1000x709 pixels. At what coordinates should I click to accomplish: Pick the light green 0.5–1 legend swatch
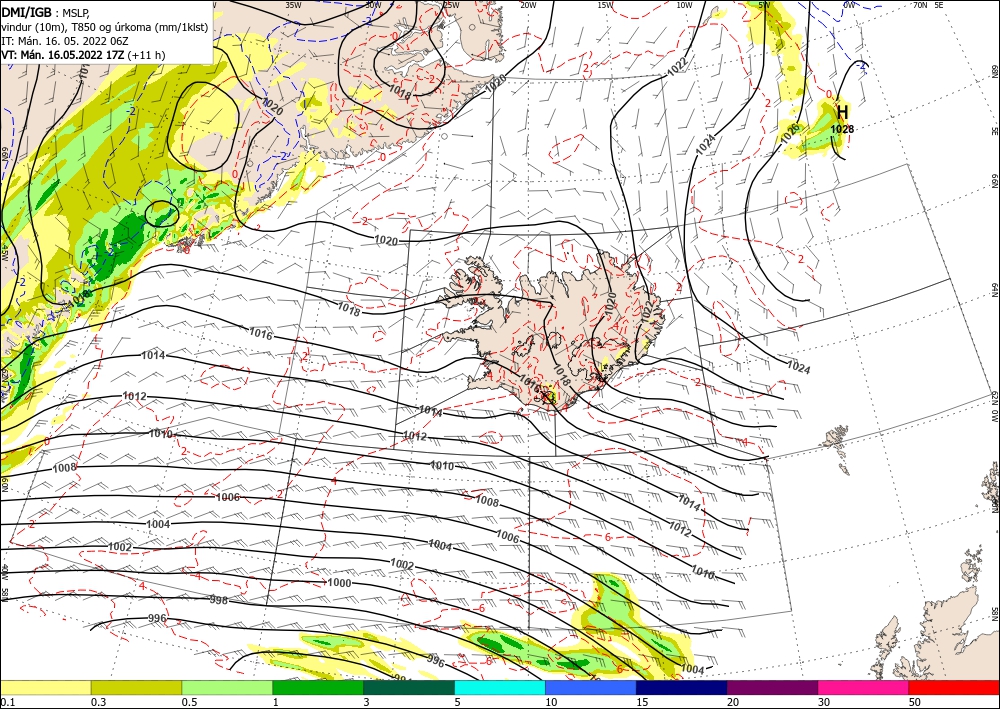[x=227, y=687]
